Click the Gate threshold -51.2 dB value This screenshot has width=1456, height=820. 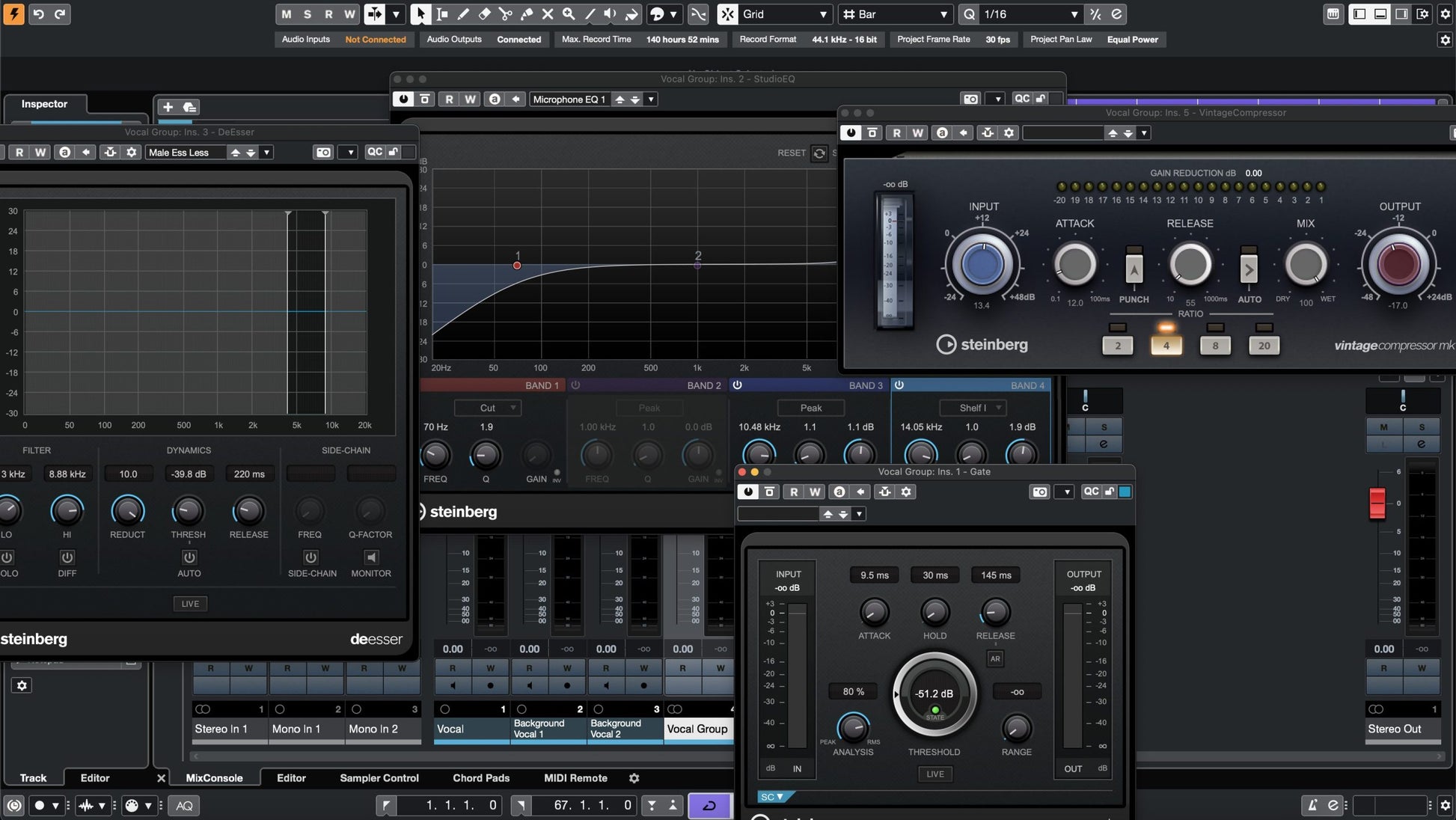click(934, 694)
